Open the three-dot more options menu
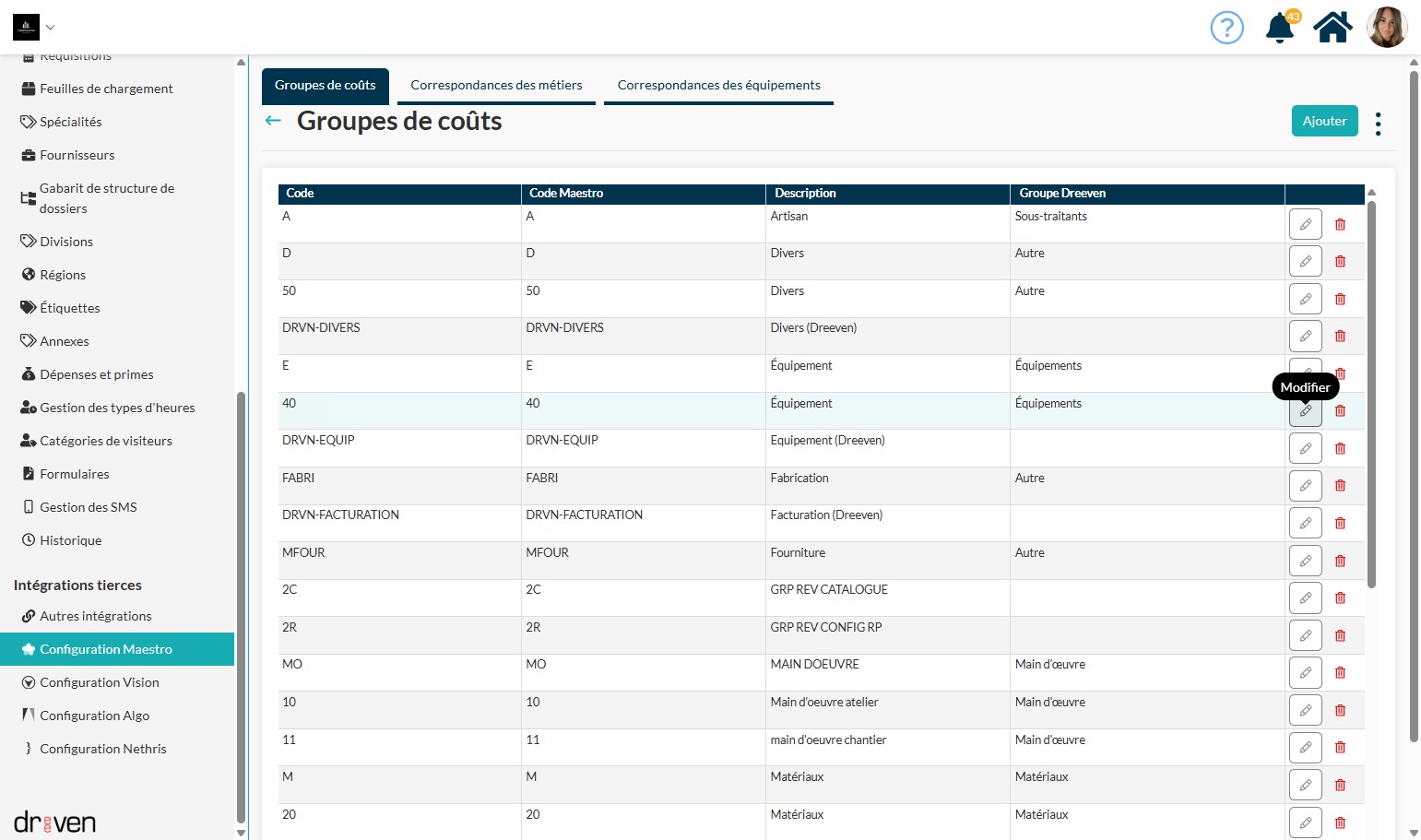Viewport: 1421px width, 840px height. click(1378, 124)
